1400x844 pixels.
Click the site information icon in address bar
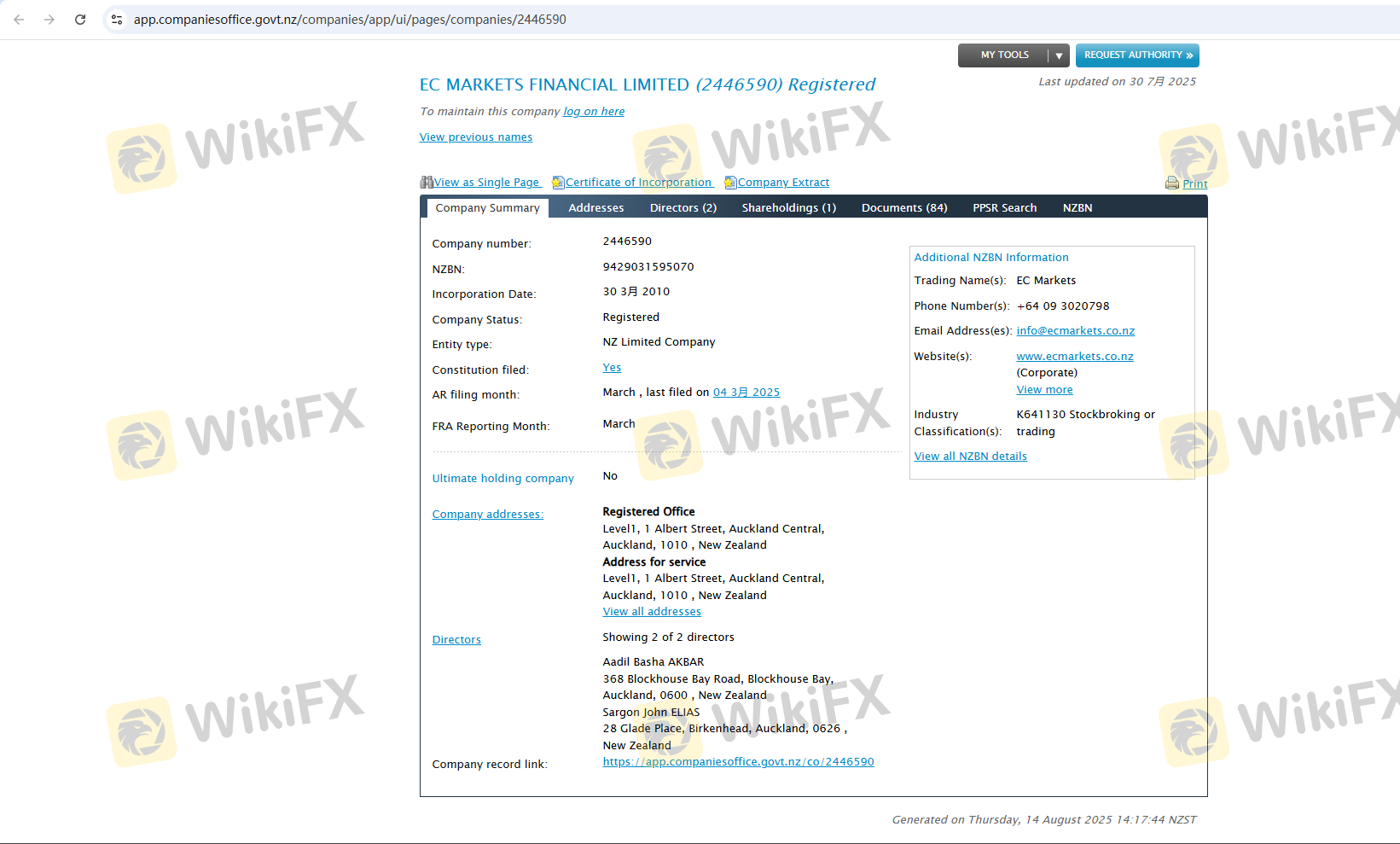pos(117,20)
